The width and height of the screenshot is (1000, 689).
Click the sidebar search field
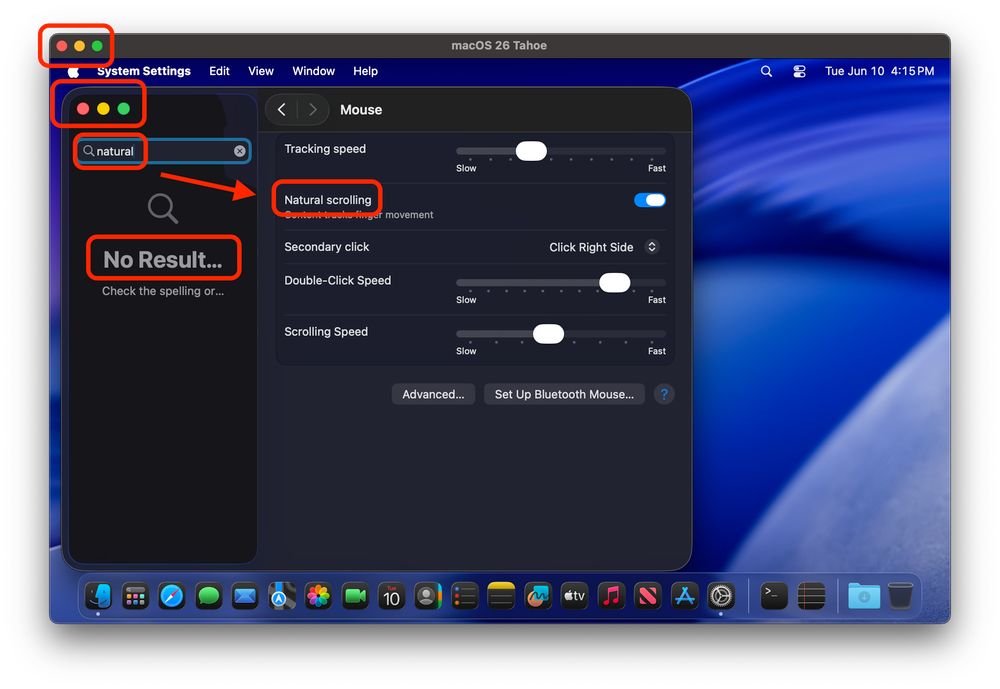164,151
